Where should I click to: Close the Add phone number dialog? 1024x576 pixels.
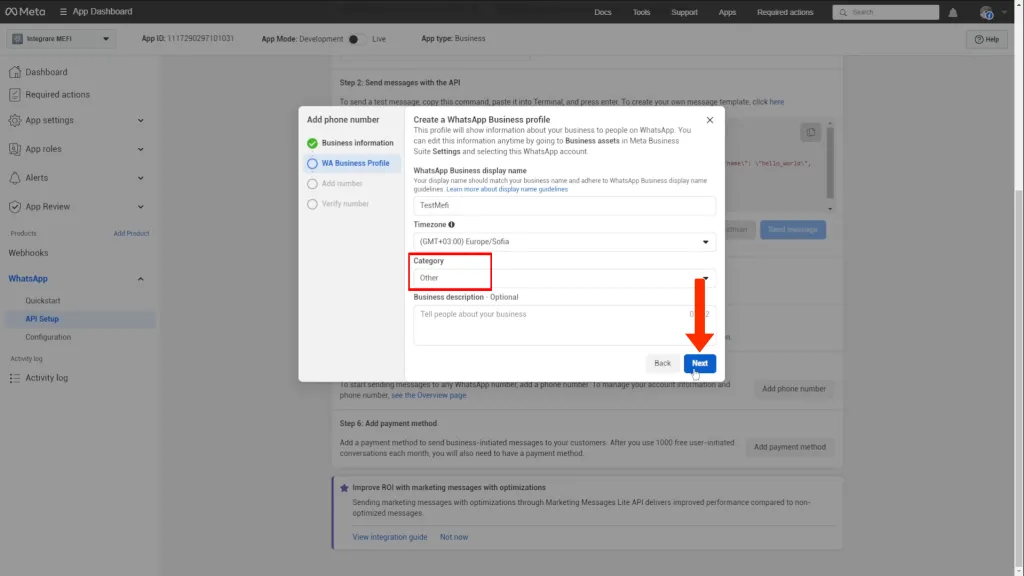(x=710, y=120)
